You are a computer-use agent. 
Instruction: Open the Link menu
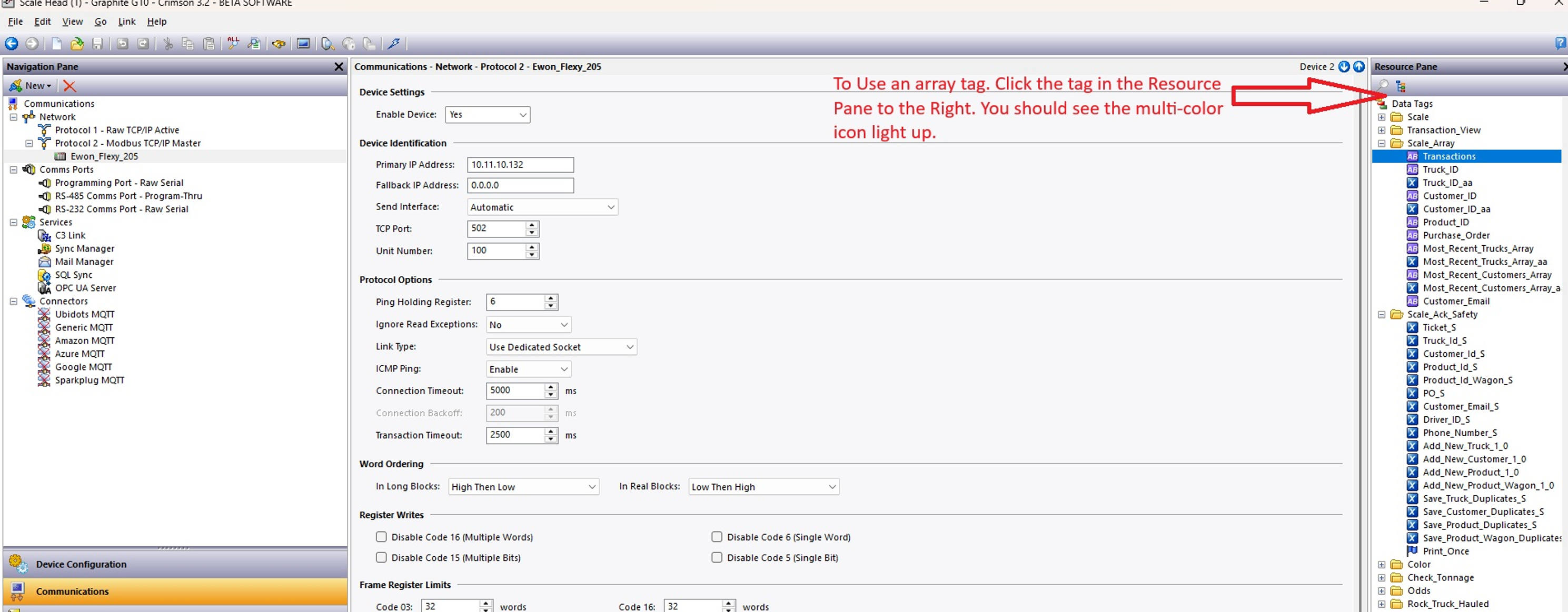126,21
